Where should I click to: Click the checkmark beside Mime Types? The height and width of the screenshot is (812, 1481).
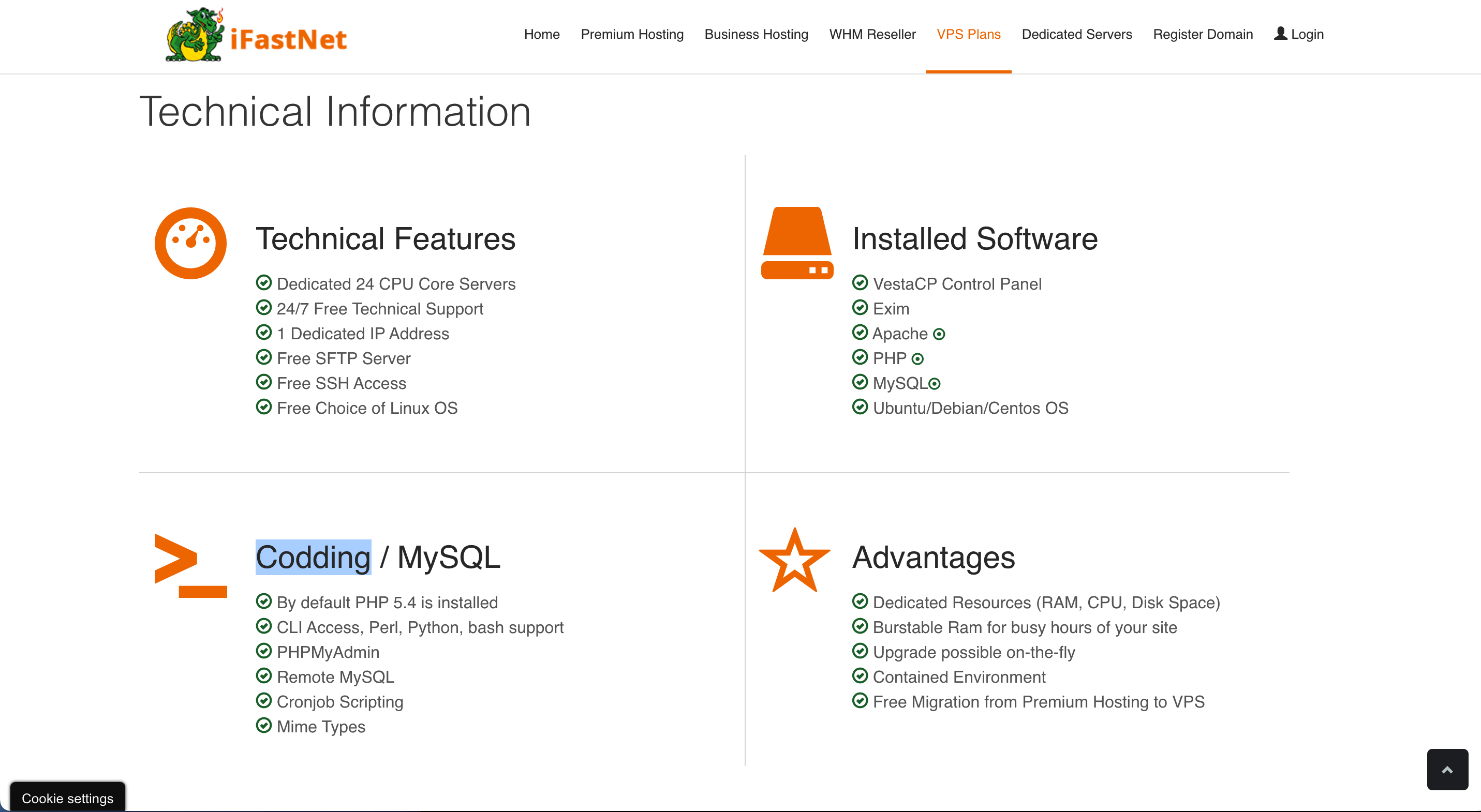coord(264,725)
